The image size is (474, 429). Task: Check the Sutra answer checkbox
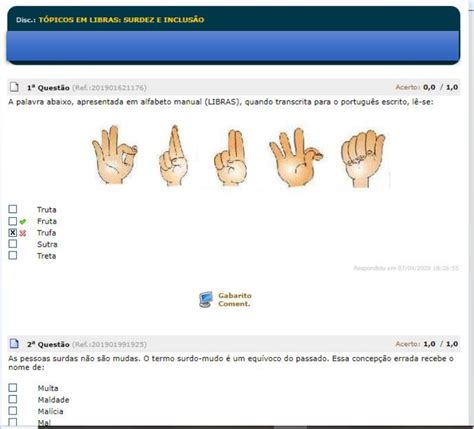pos(13,244)
